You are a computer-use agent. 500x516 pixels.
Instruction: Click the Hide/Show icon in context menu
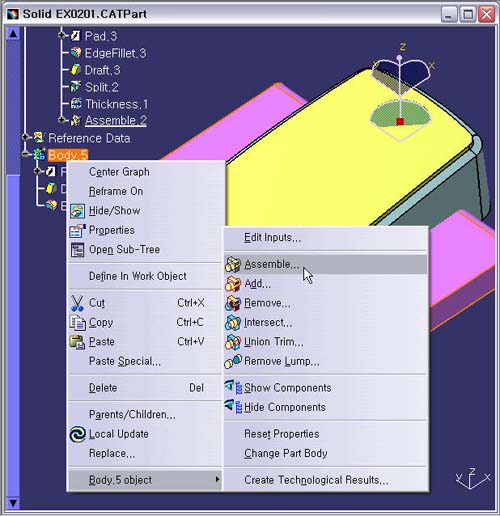tap(77, 211)
